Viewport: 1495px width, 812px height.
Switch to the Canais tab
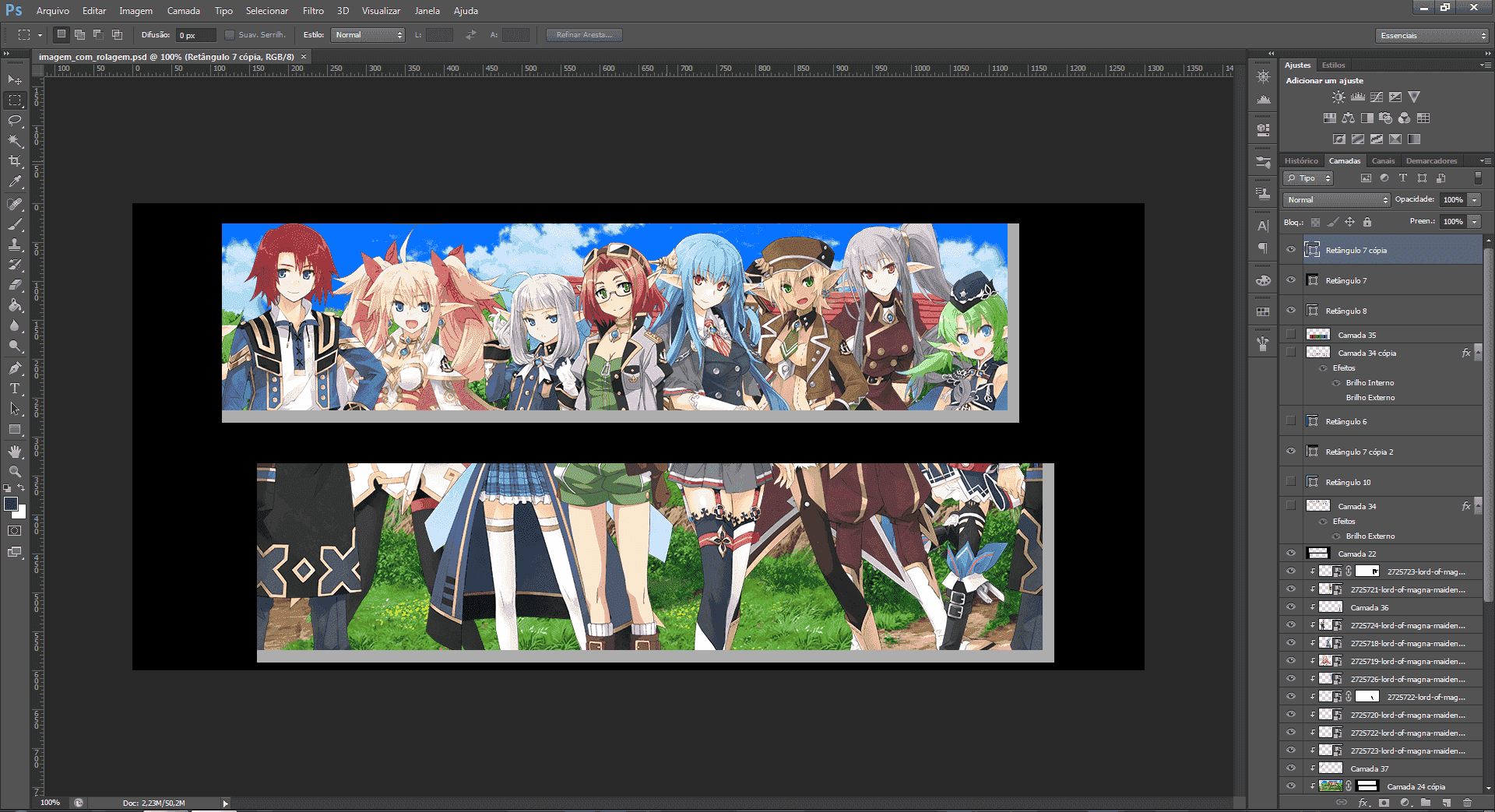1383,161
